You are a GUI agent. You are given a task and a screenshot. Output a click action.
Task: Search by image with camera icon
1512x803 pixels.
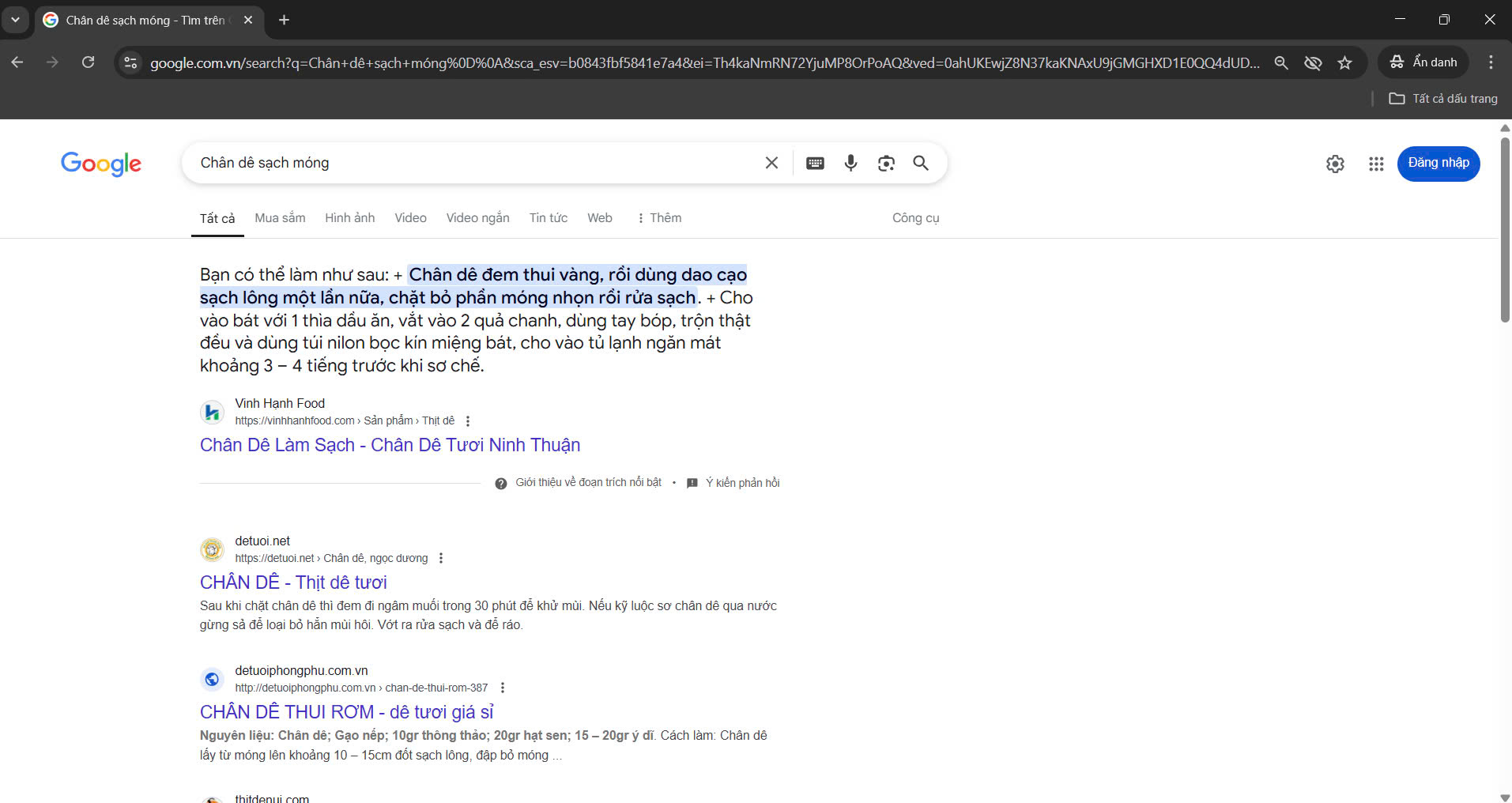[x=886, y=163]
